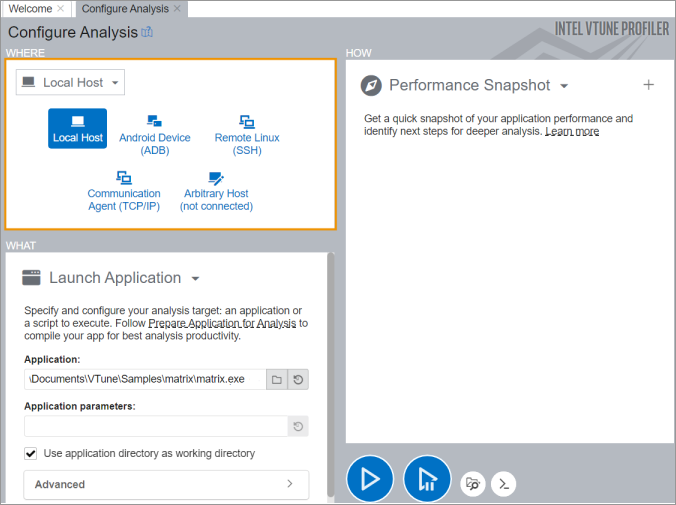676x505 pixels.
Task: Open Performance Snapshot analysis type dropdown
Action: (564, 86)
